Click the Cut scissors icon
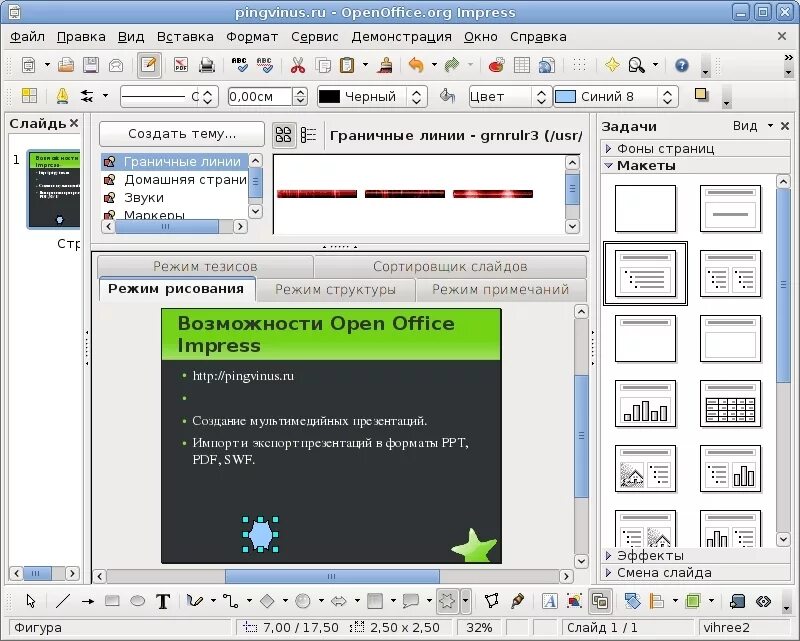Screen dimensions: 800x641 click(298, 65)
